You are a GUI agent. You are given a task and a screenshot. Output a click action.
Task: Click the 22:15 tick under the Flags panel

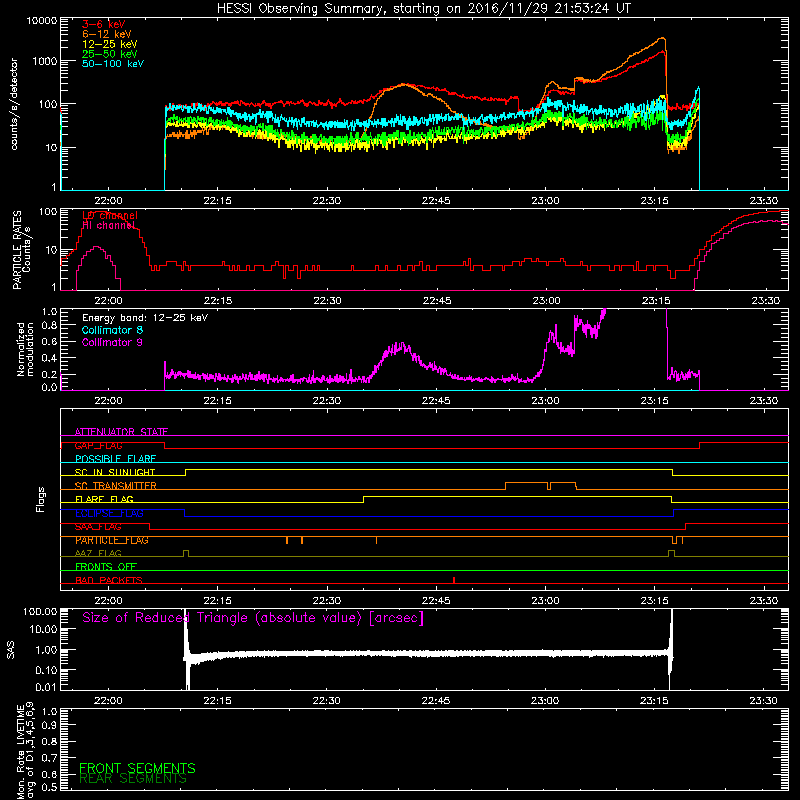tap(217, 601)
